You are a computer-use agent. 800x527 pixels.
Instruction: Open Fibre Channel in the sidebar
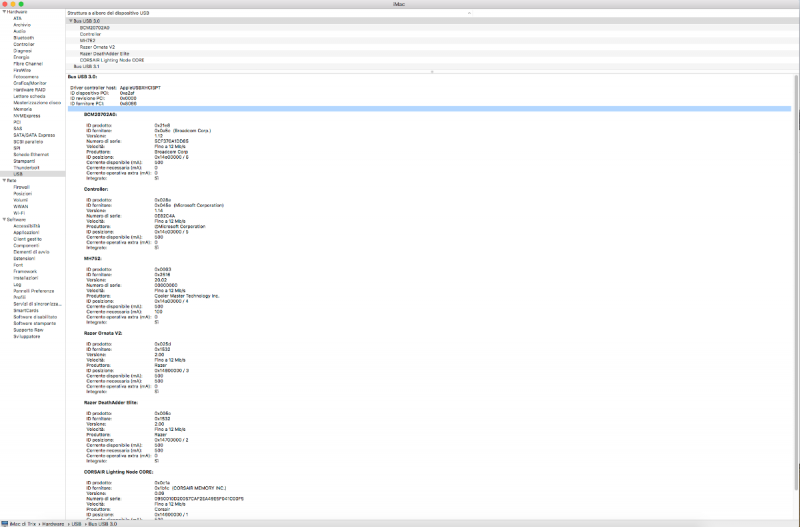click(28, 64)
